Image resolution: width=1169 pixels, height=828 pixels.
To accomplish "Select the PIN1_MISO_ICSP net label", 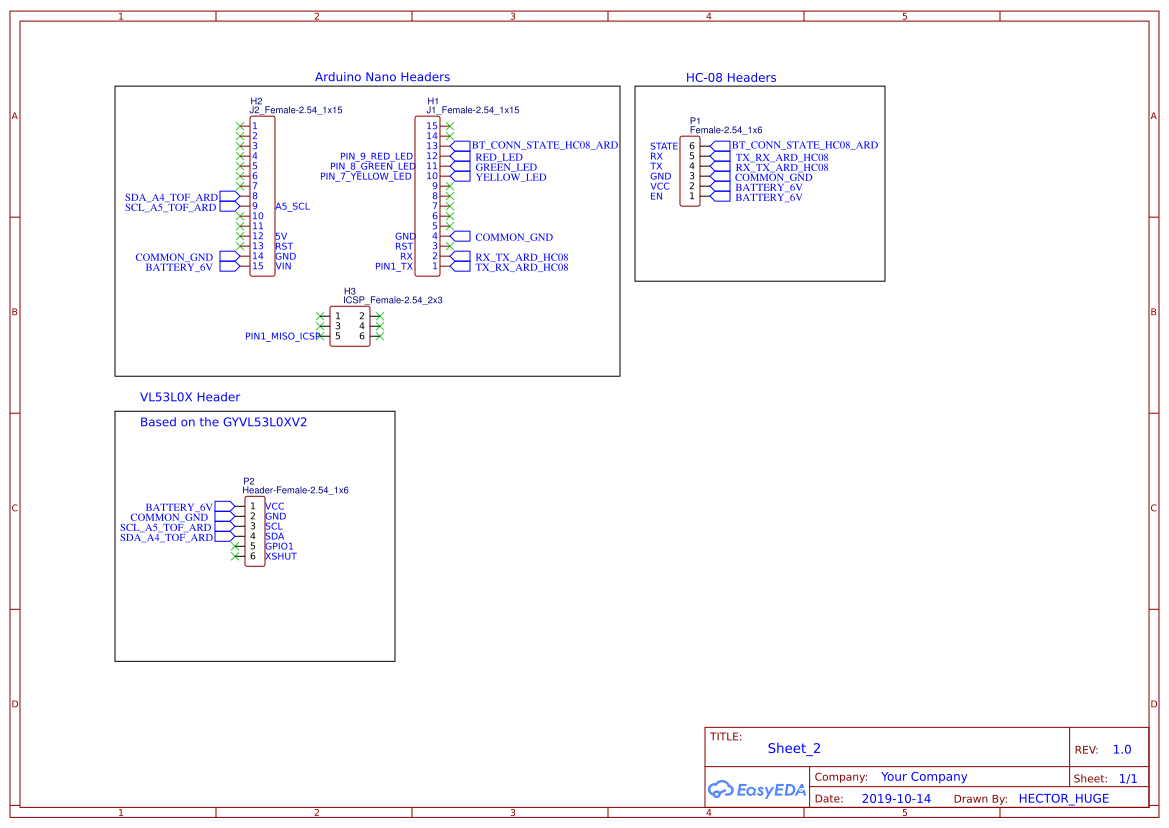I will 281,336.
